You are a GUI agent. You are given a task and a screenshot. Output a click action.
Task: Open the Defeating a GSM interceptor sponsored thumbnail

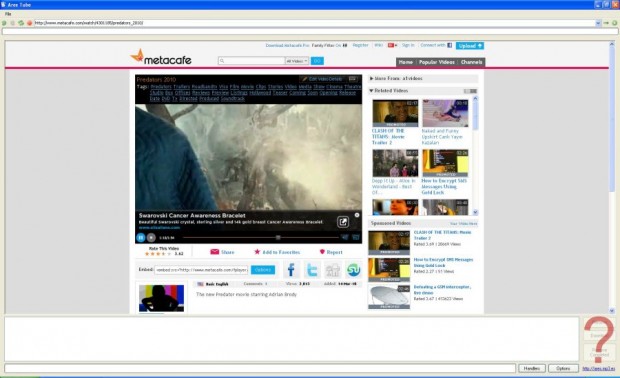pyautogui.click(x=389, y=297)
